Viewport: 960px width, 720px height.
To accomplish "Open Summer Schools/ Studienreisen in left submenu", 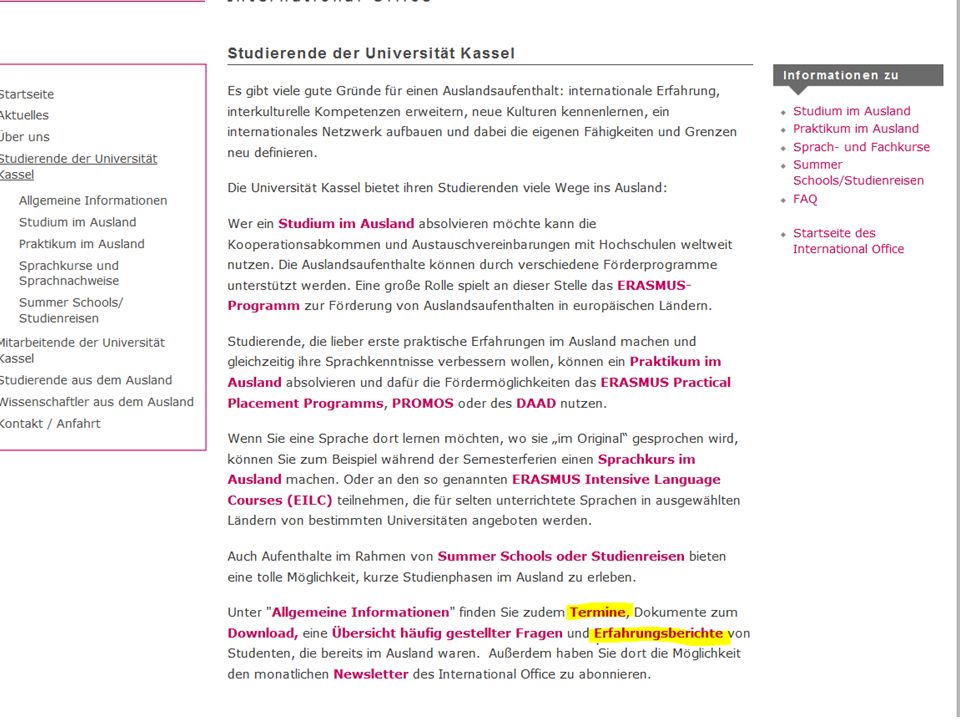I will [71, 310].
